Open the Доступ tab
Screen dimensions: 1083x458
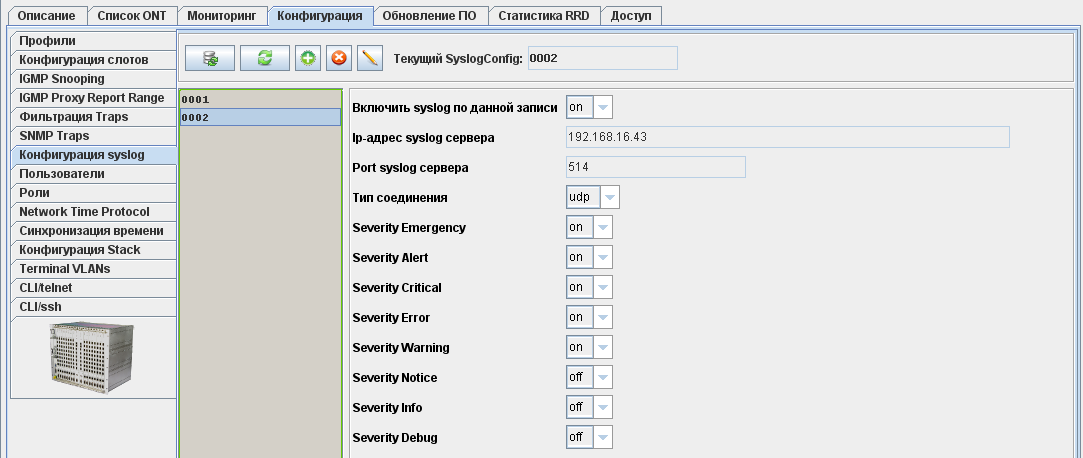[x=631, y=16]
